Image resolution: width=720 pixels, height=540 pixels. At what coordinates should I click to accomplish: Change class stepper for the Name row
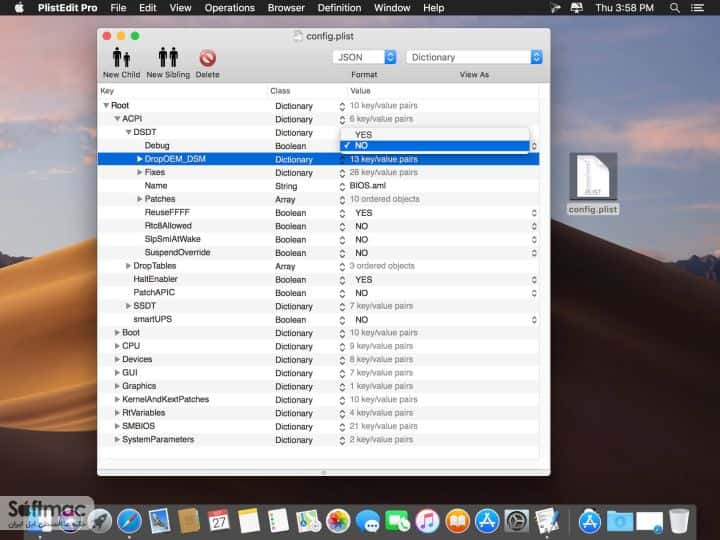[x=342, y=186]
